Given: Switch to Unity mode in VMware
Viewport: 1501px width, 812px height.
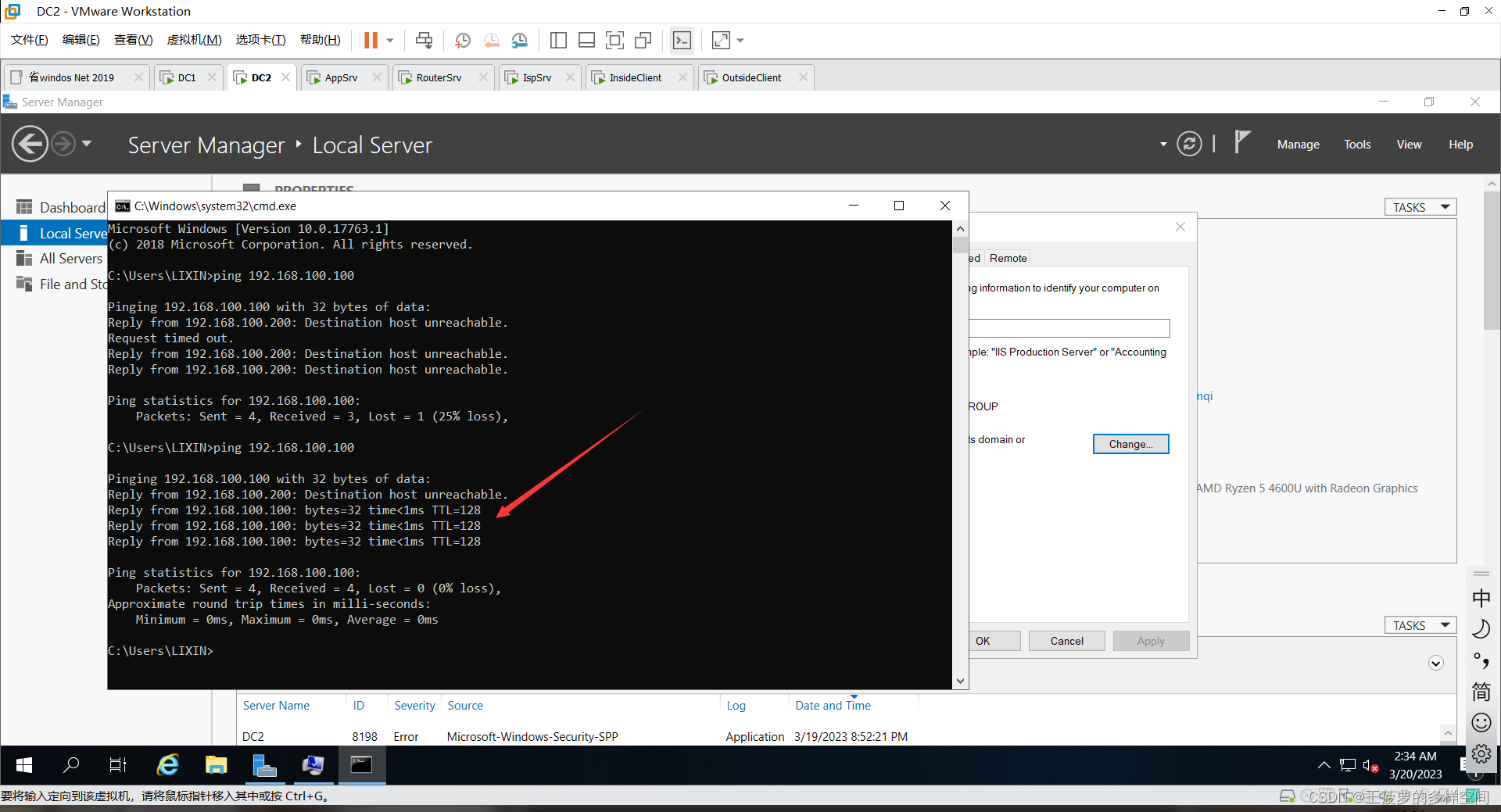Looking at the screenshot, I should [x=643, y=40].
